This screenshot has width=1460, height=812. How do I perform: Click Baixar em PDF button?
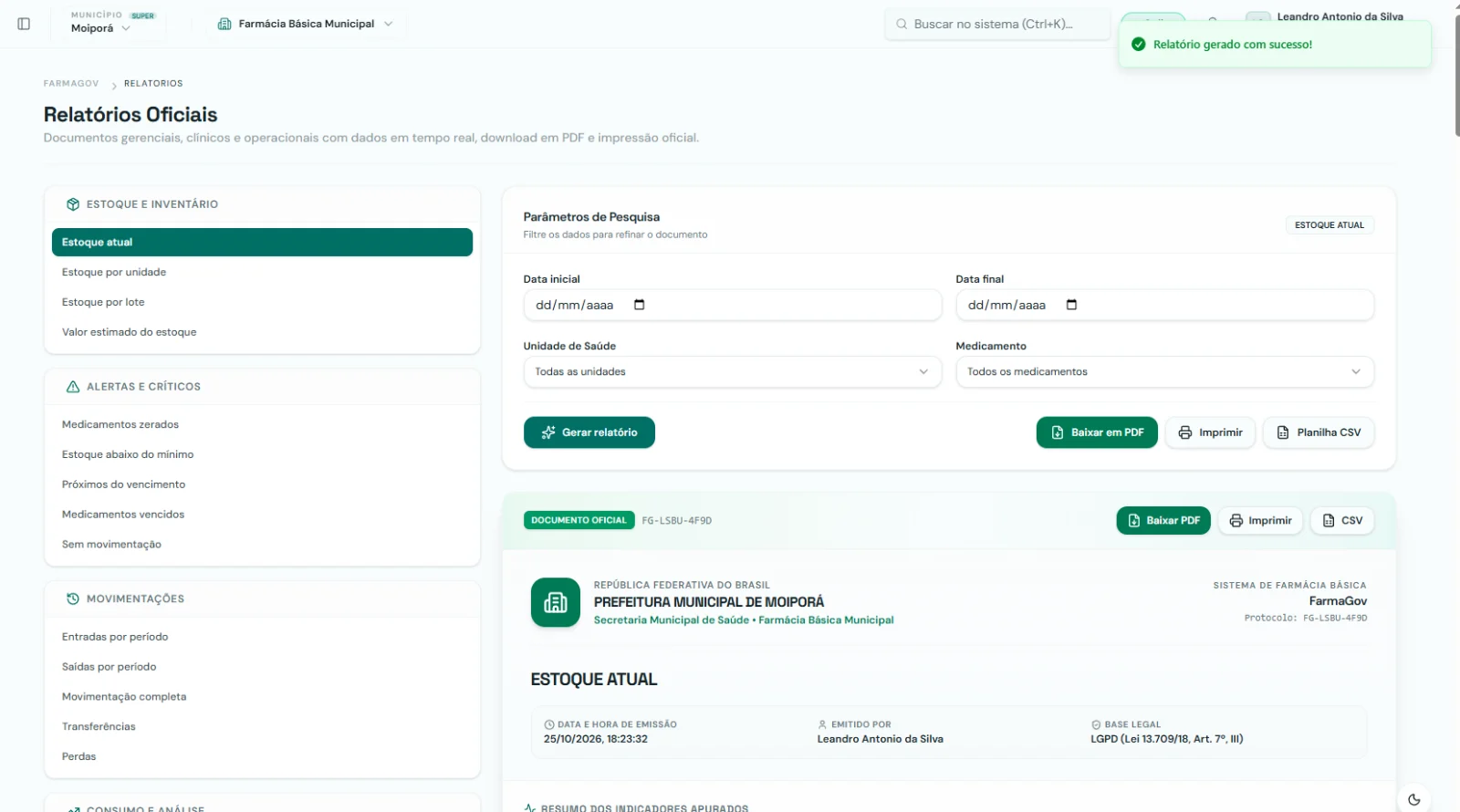1097,432
